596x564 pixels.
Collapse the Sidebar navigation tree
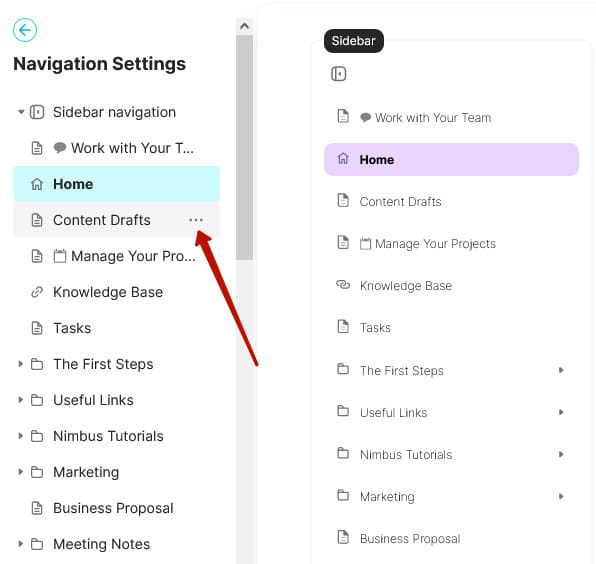21,112
